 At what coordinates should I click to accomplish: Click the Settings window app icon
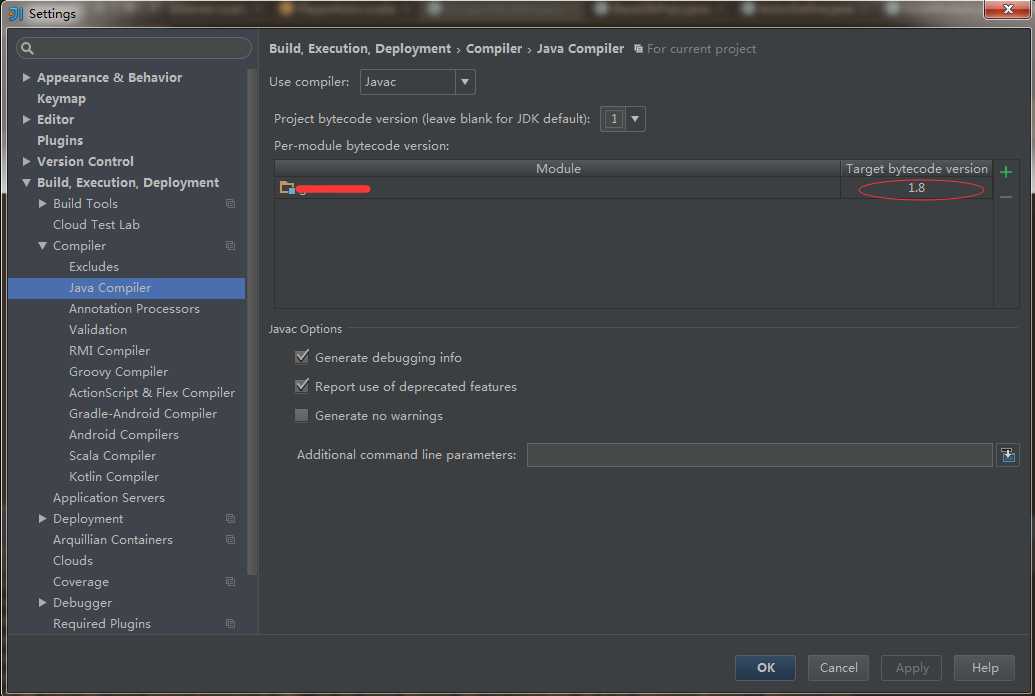tap(15, 13)
